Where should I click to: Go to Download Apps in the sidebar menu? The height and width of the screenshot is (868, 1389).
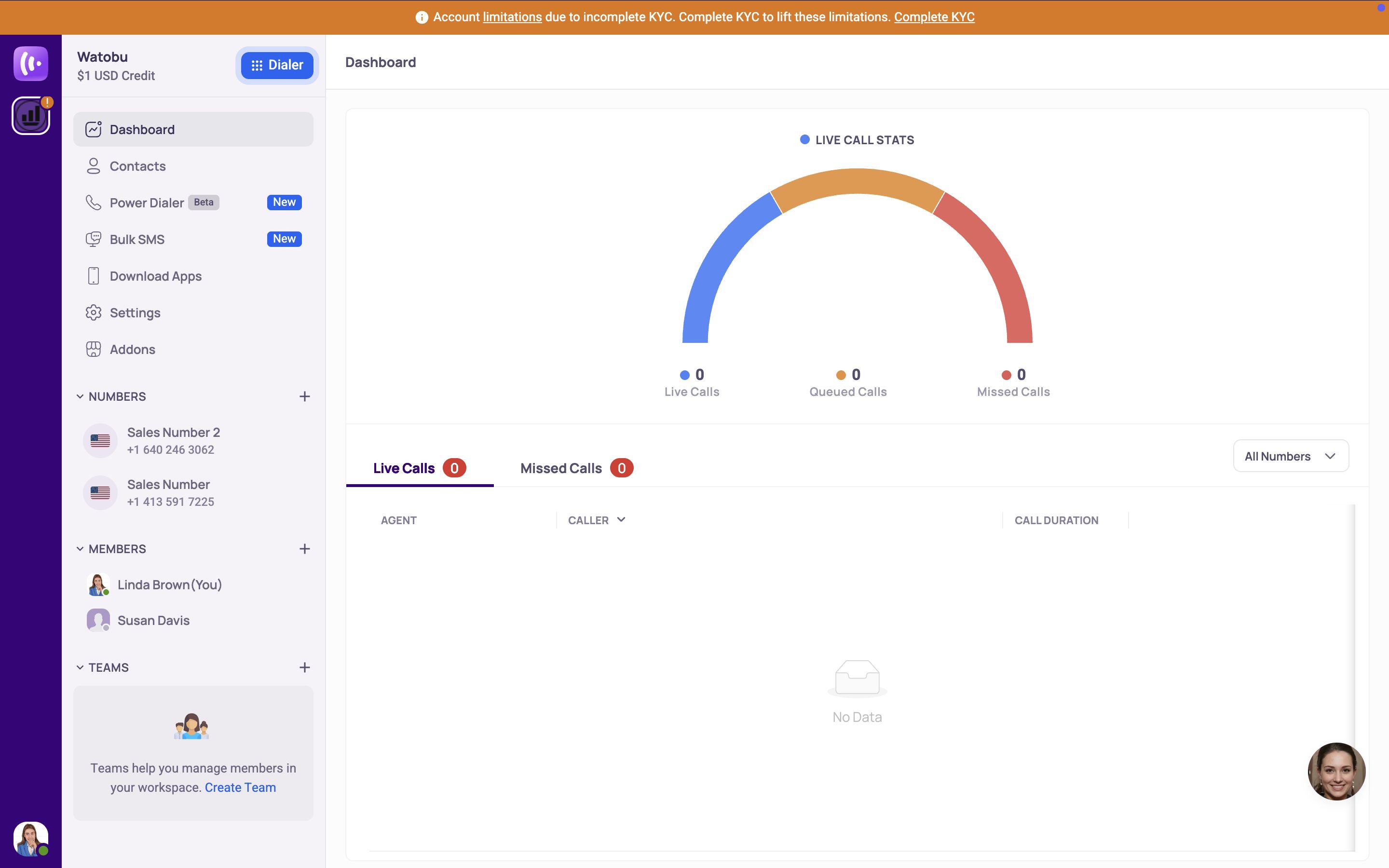click(x=193, y=276)
